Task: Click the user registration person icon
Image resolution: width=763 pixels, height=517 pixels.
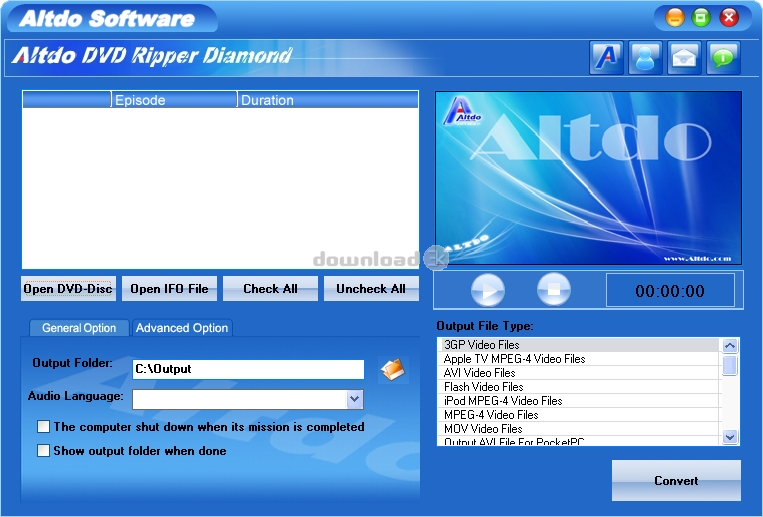Action: [645, 58]
